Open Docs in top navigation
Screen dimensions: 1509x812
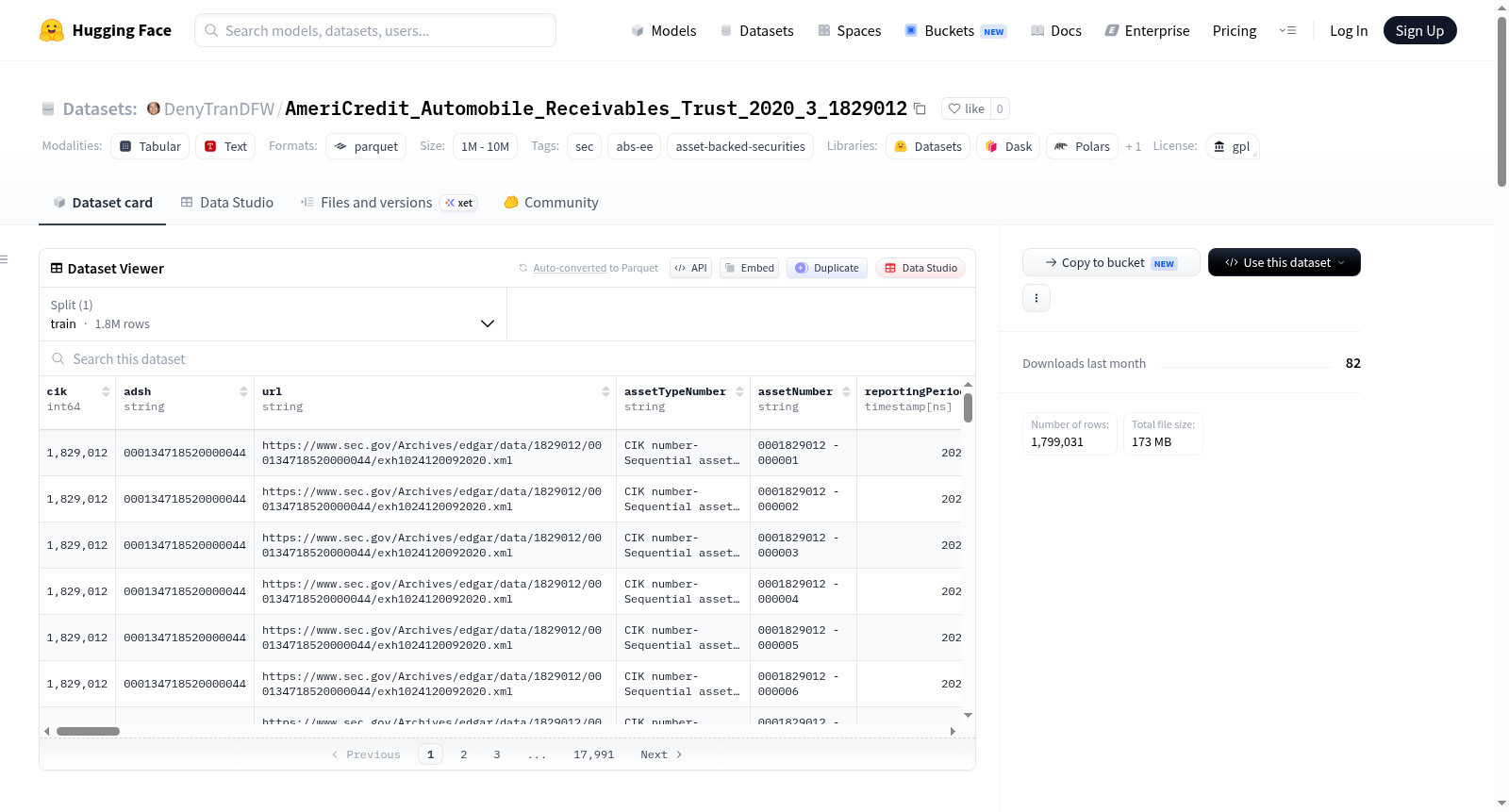point(1055,30)
